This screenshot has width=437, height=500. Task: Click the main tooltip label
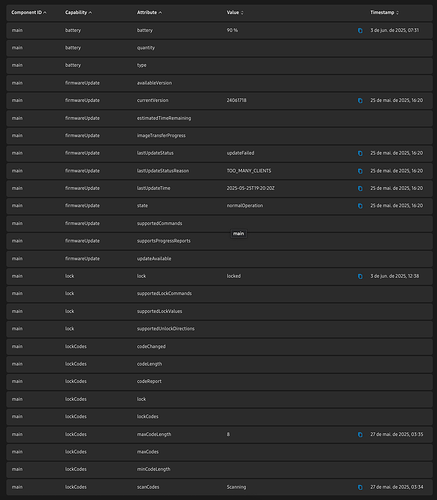(238, 234)
